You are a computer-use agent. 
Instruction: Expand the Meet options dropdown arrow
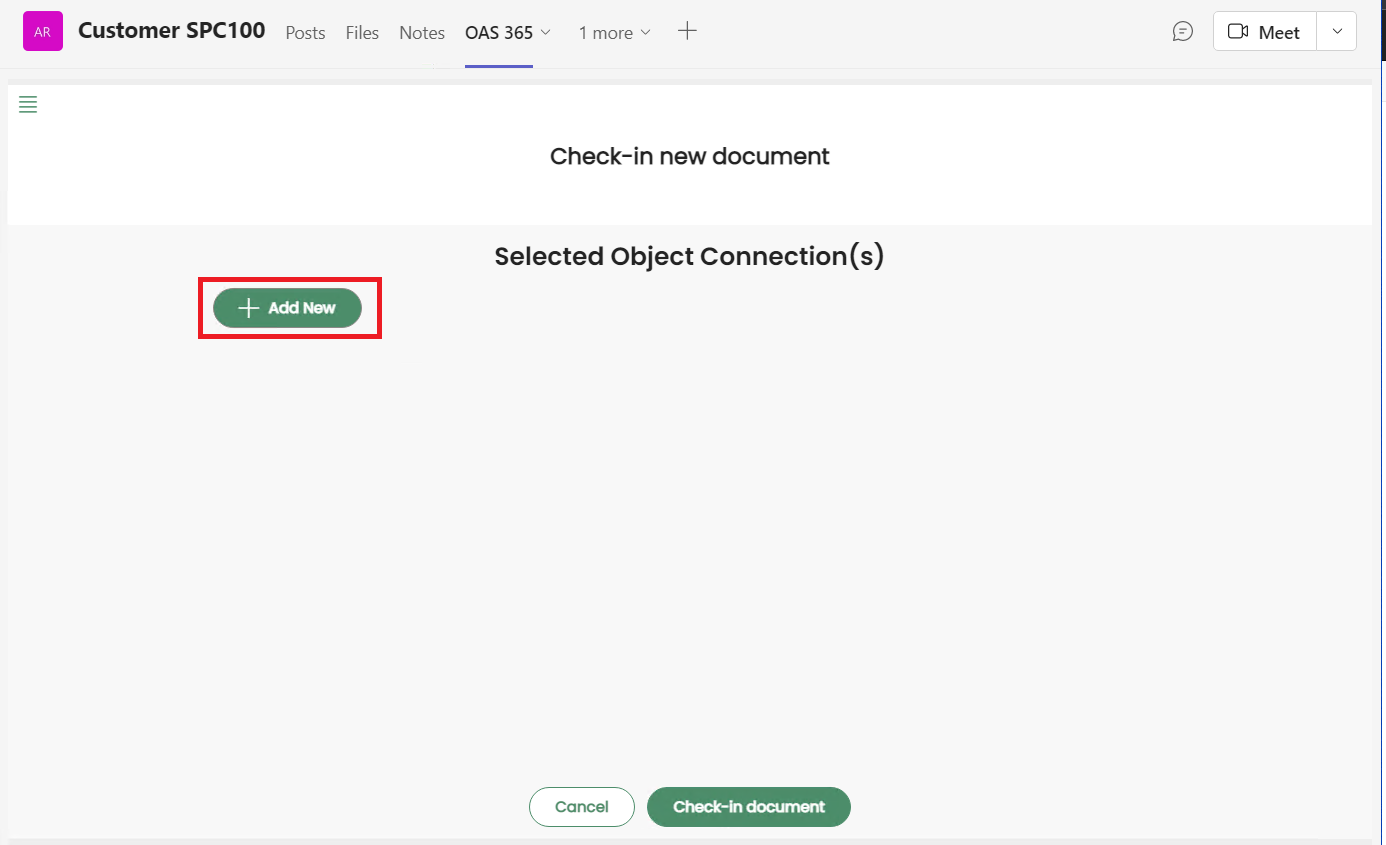pos(1337,32)
